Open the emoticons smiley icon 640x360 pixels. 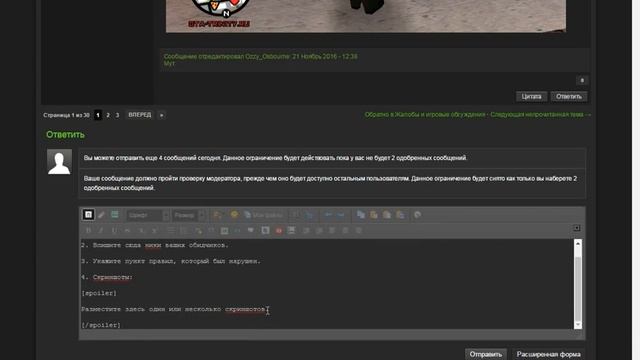click(234, 215)
